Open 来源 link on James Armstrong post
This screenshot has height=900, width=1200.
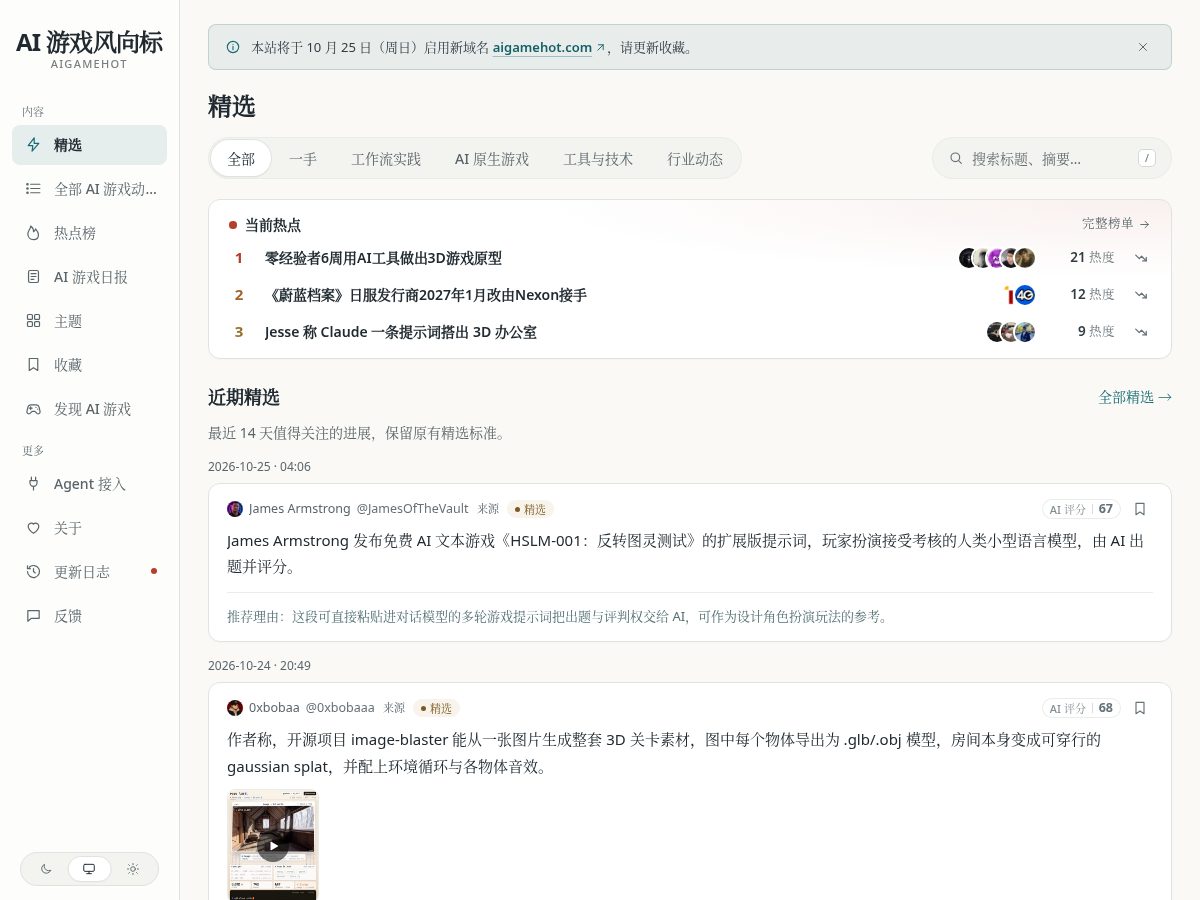pyautogui.click(x=488, y=509)
